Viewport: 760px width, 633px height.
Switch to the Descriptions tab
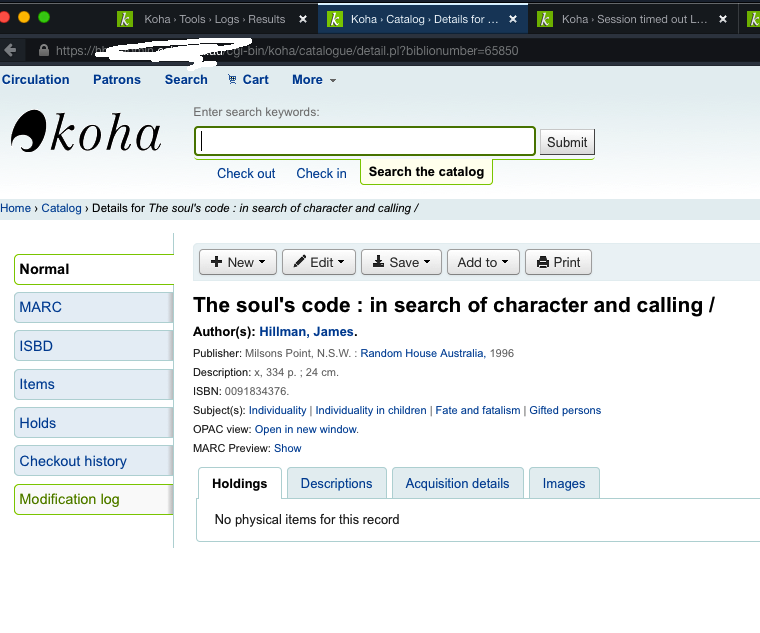coord(336,483)
